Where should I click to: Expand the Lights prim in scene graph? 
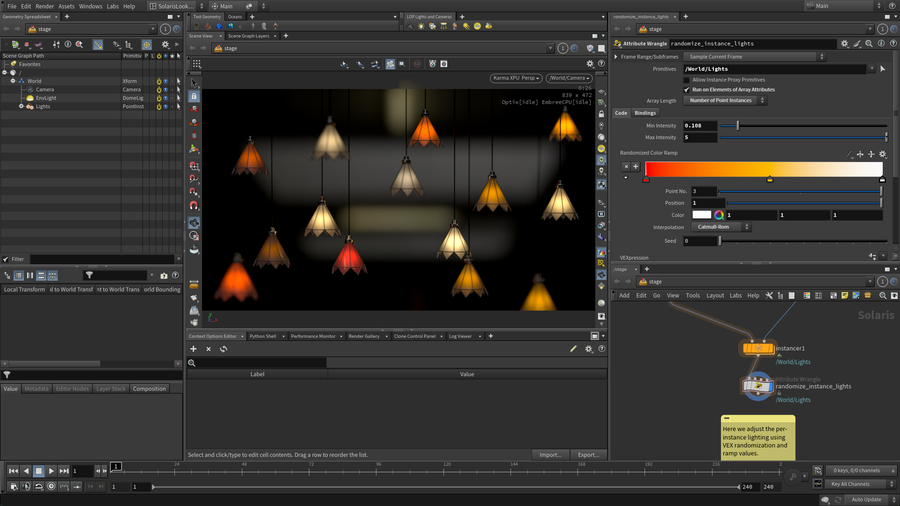pyautogui.click(x=21, y=106)
